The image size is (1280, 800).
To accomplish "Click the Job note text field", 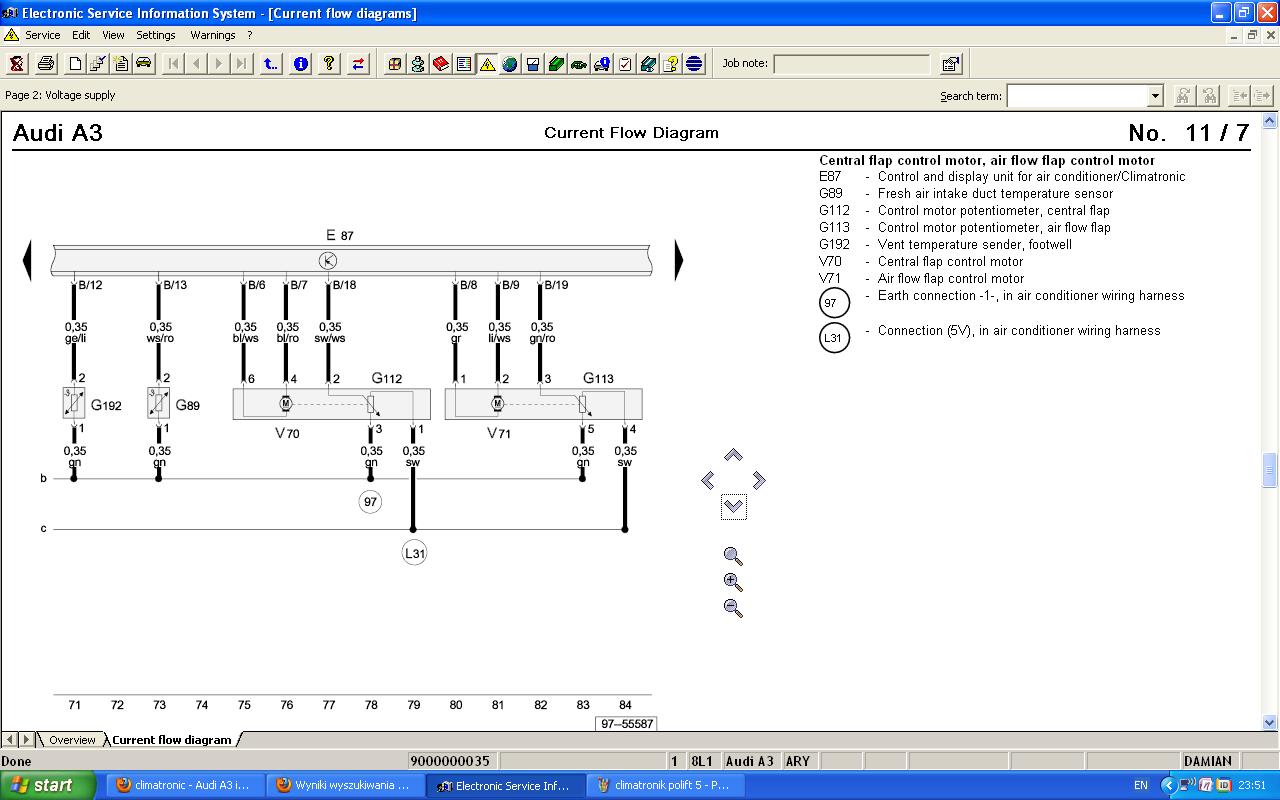I will 852,64.
